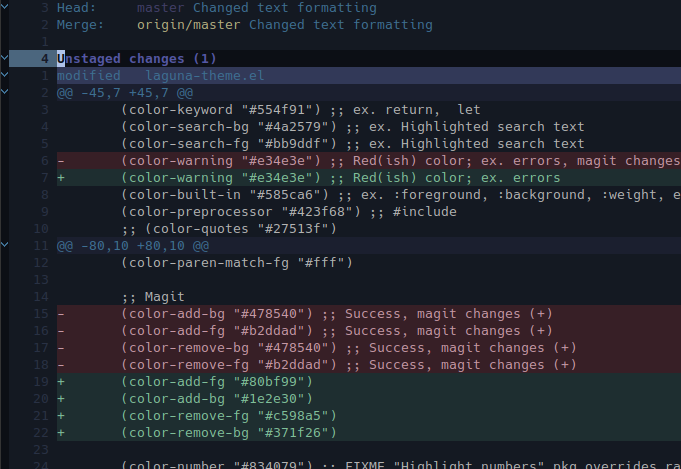Click added line color-add-bg "#1e2e30"

369,399
